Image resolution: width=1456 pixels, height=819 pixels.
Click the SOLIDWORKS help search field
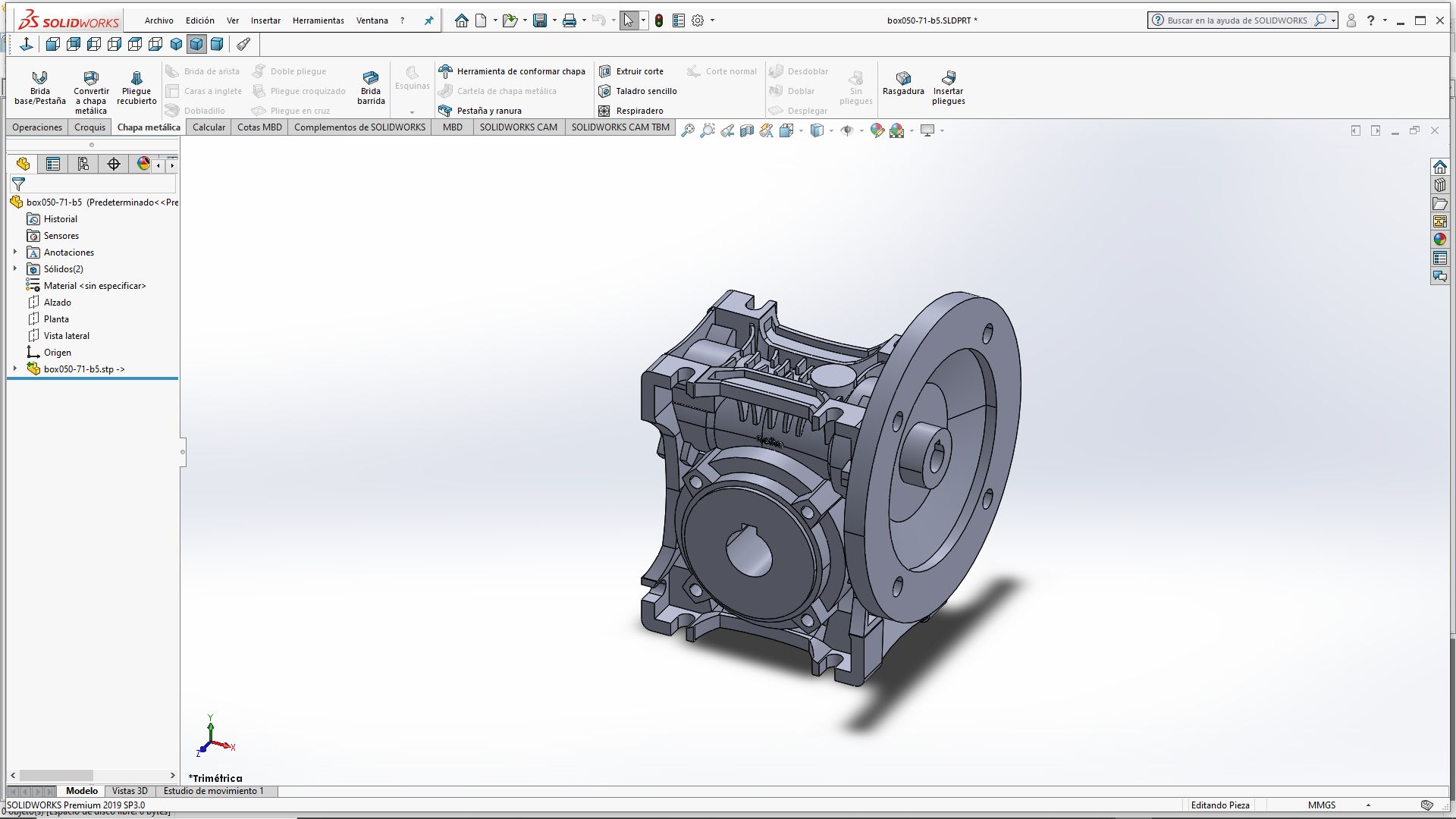click(1236, 20)
